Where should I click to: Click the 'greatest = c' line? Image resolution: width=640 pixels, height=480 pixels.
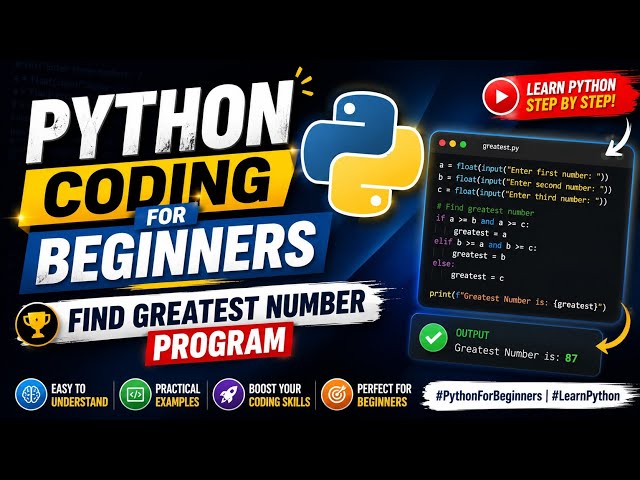click(477, 276)
